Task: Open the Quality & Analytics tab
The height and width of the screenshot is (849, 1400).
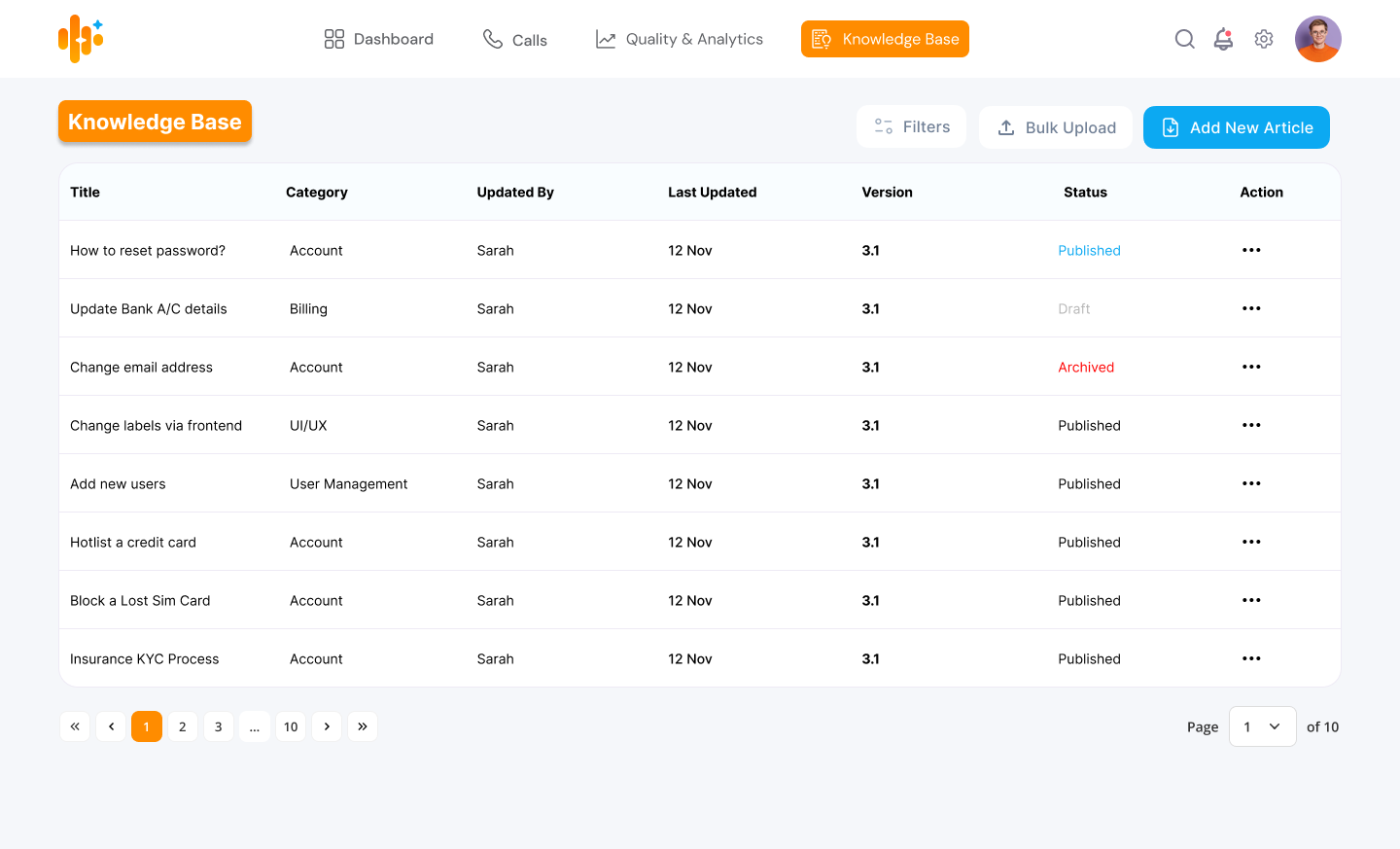Action: pyautogui.click(x=680, y=39)
